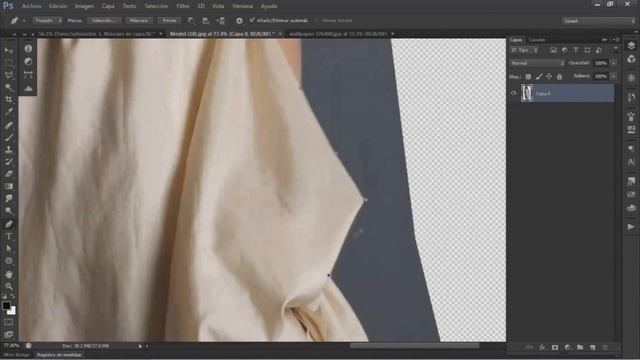The image size is (640, 360).
Task: Select the Lasso tool
Action: [9, 75]
